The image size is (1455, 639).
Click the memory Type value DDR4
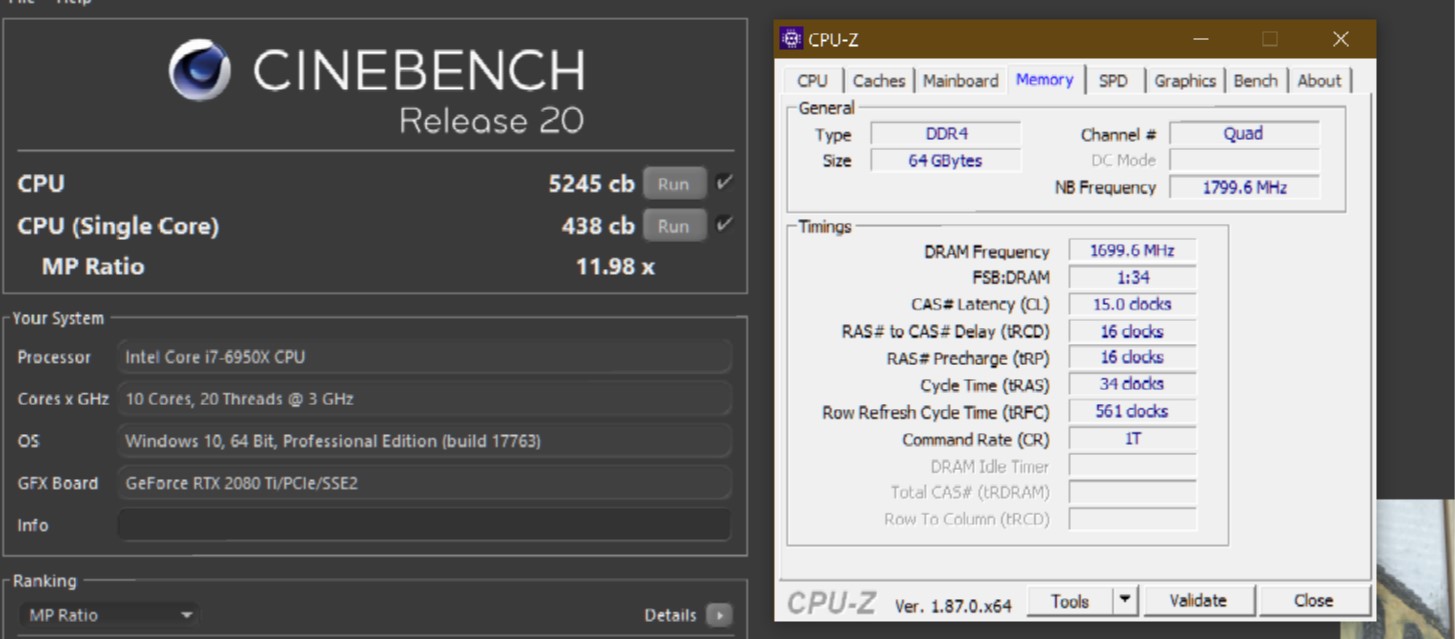(x=946, y=134)
